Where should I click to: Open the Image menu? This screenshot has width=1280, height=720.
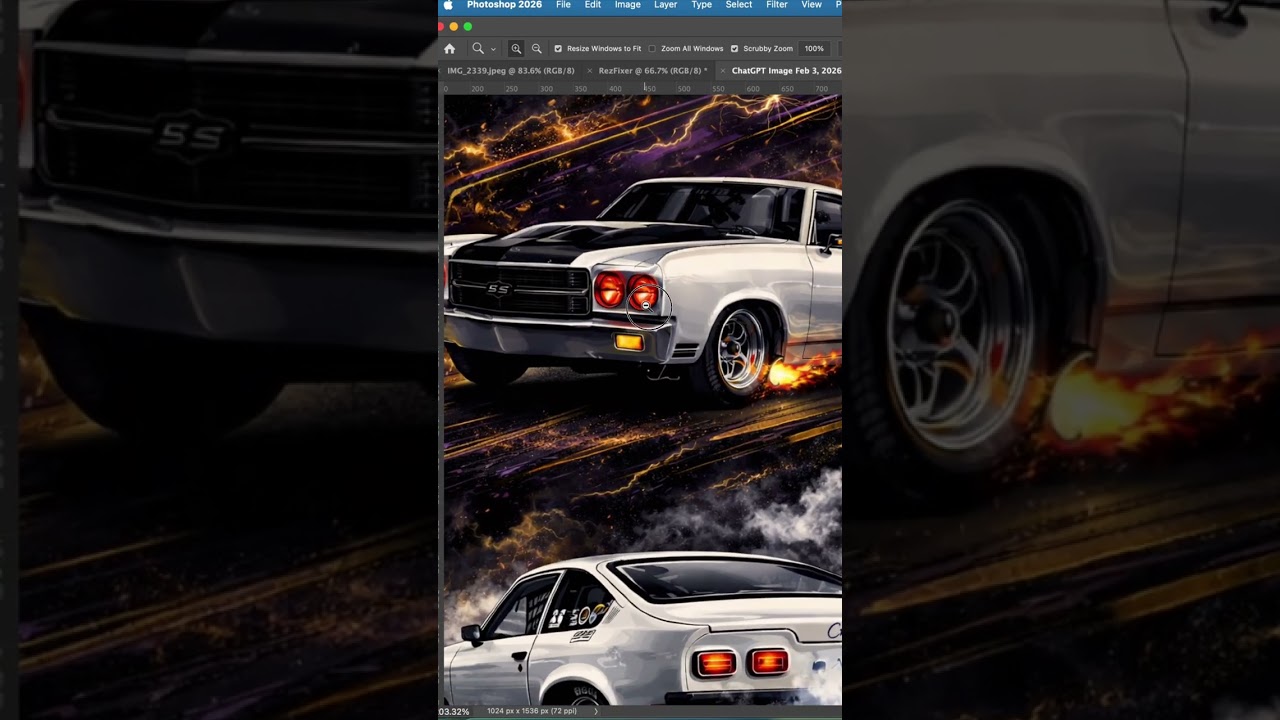(x=628, y=5)
